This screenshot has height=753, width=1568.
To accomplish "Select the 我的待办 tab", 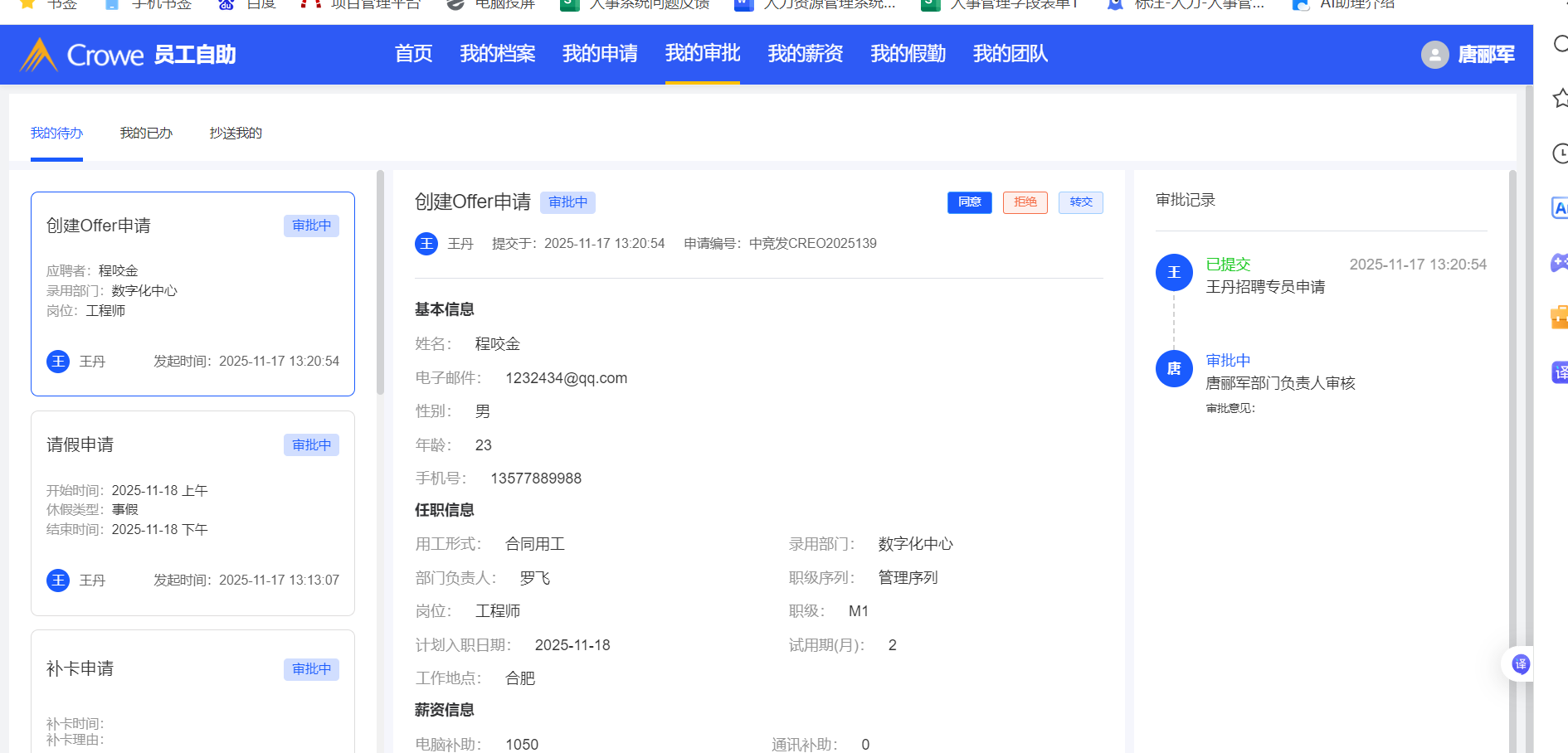I will point(56,133).
